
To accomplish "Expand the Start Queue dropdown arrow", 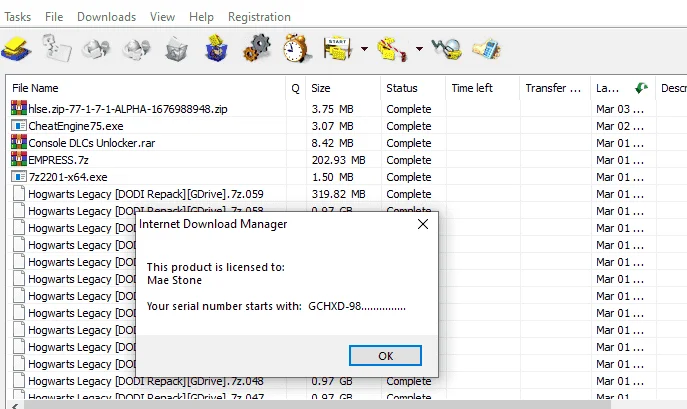I will 365,49.
